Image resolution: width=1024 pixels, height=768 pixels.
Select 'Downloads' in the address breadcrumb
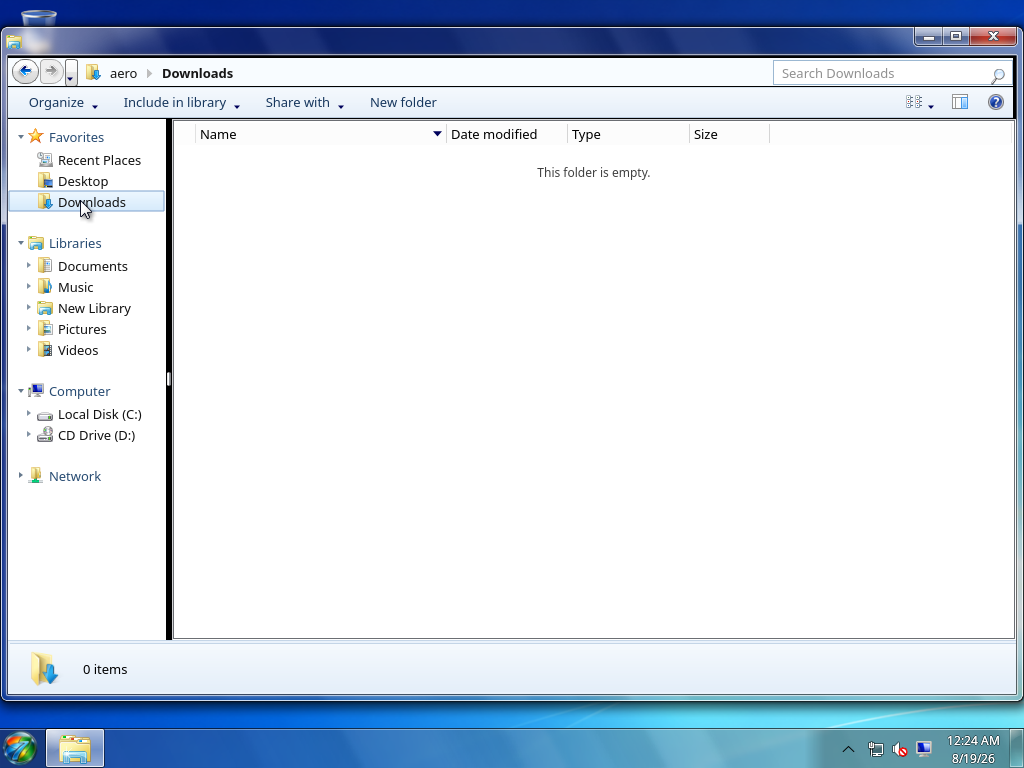coord(197,73)
